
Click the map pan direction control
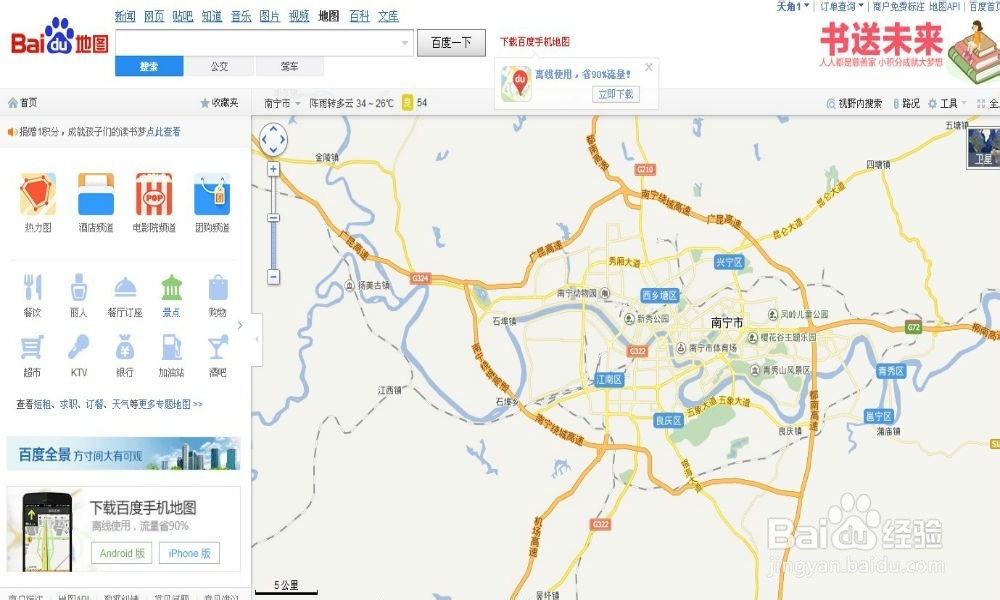(x=274, y=138)
